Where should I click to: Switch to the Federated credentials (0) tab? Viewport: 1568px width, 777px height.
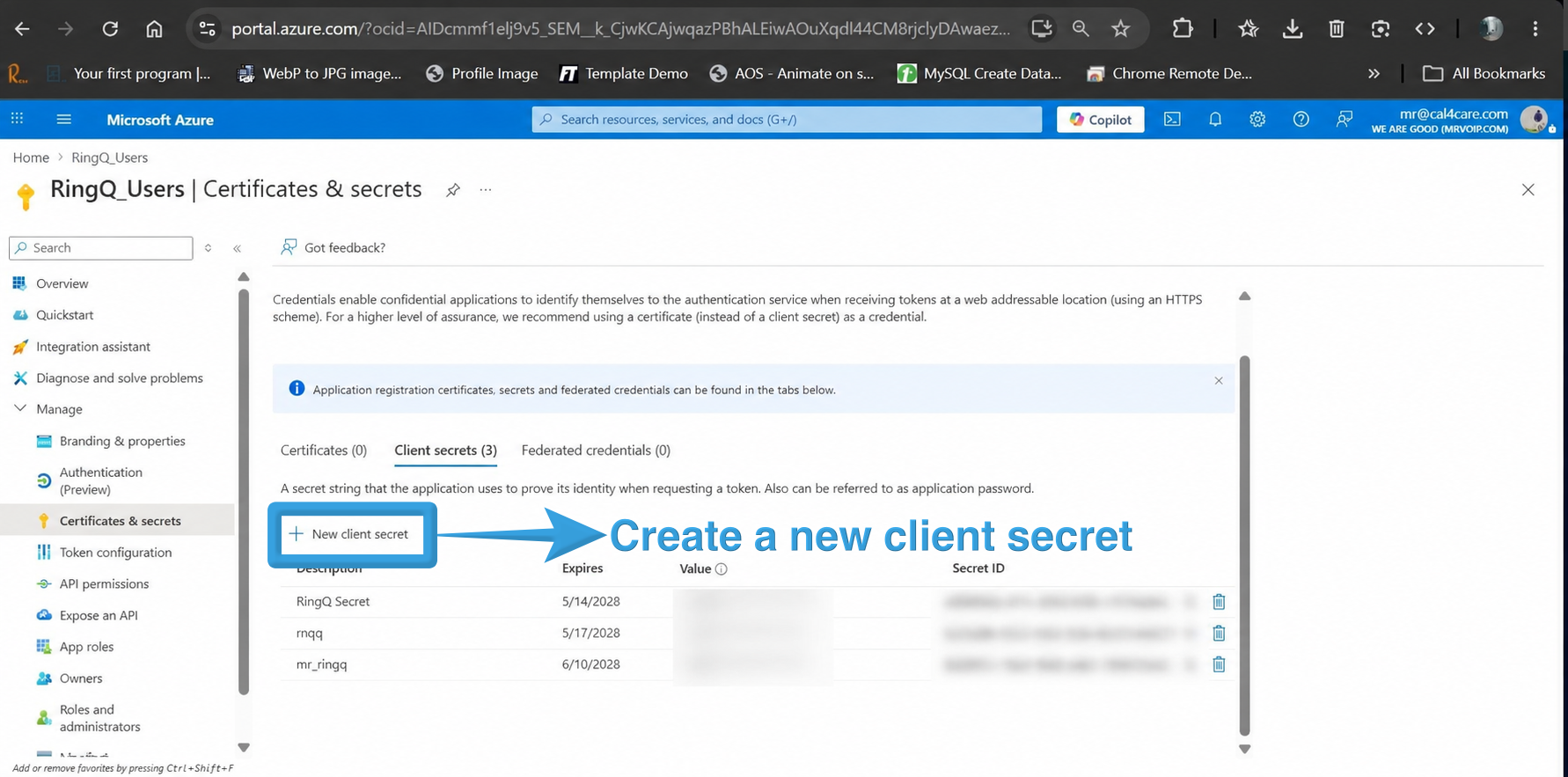596,450
